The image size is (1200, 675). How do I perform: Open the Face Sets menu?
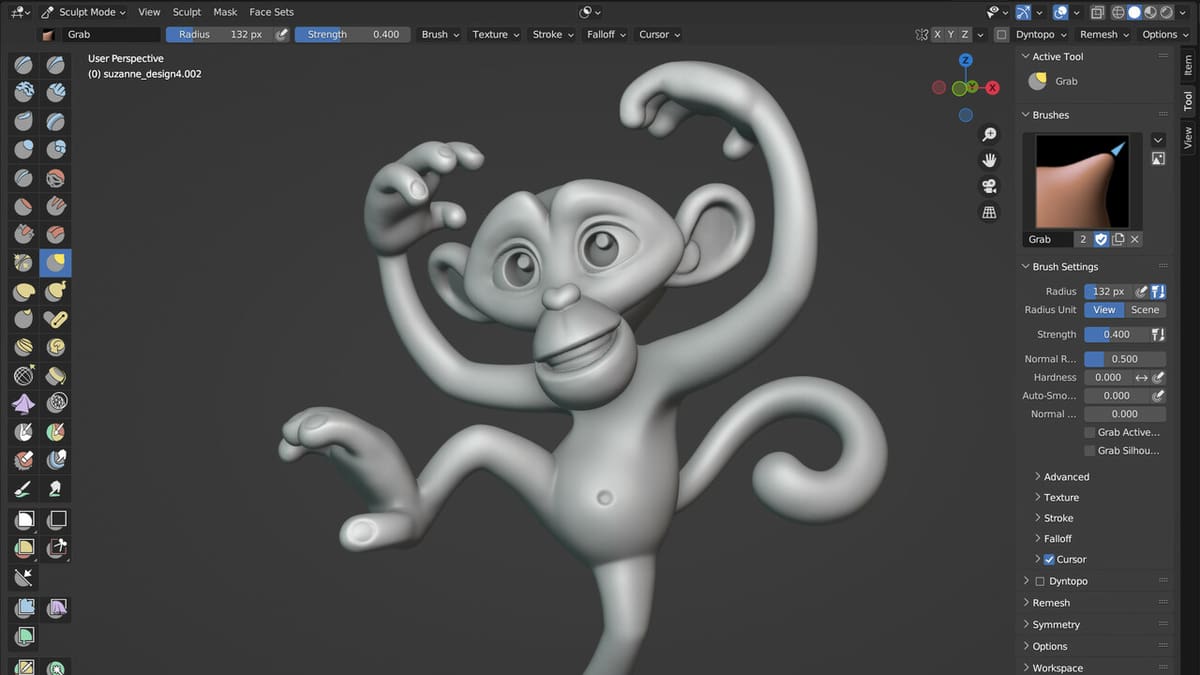pos(272,12)
